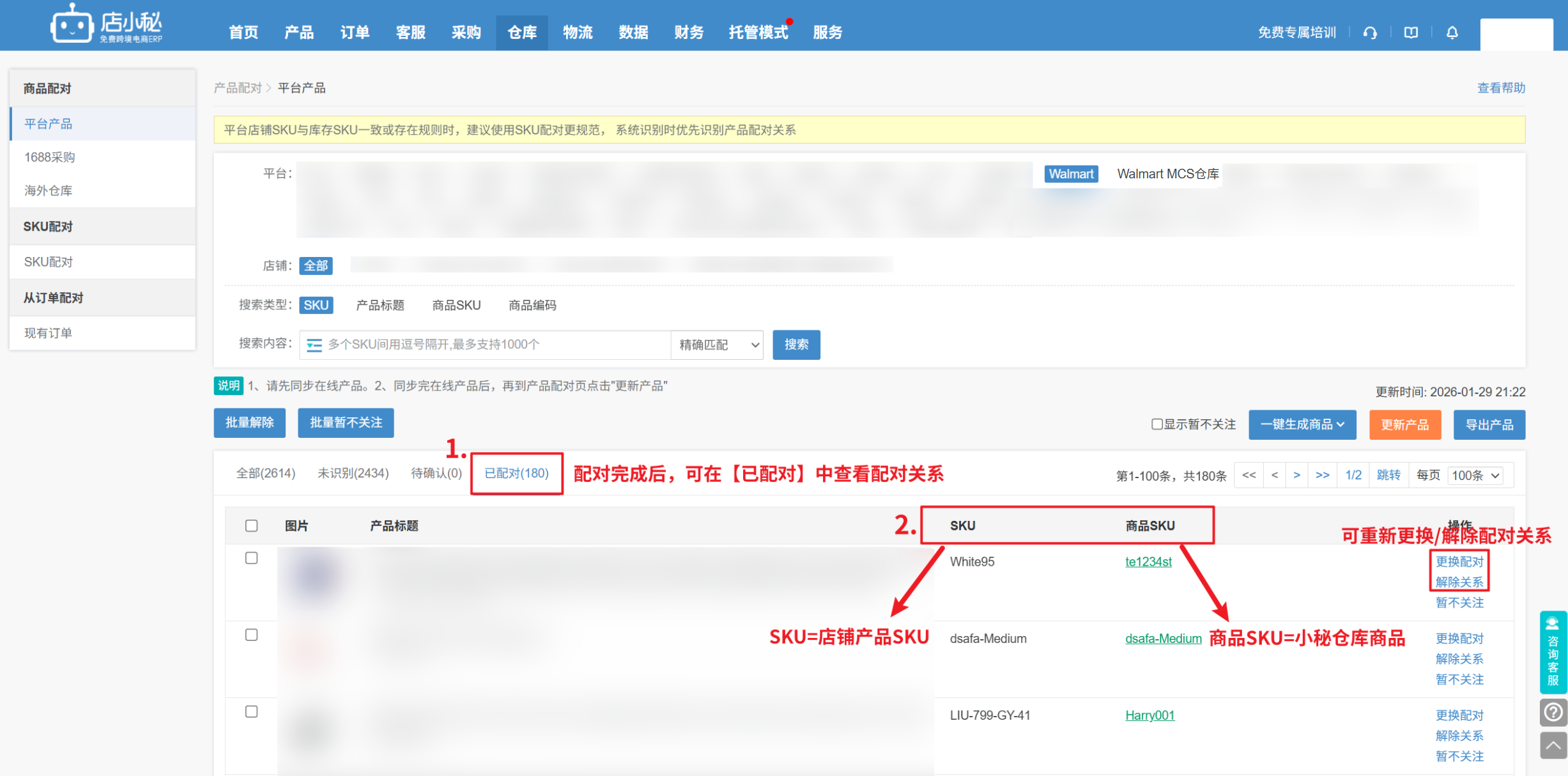Click the 店小秘 robot logo
The image size is (1568, 776).
(x=72, y=26)
